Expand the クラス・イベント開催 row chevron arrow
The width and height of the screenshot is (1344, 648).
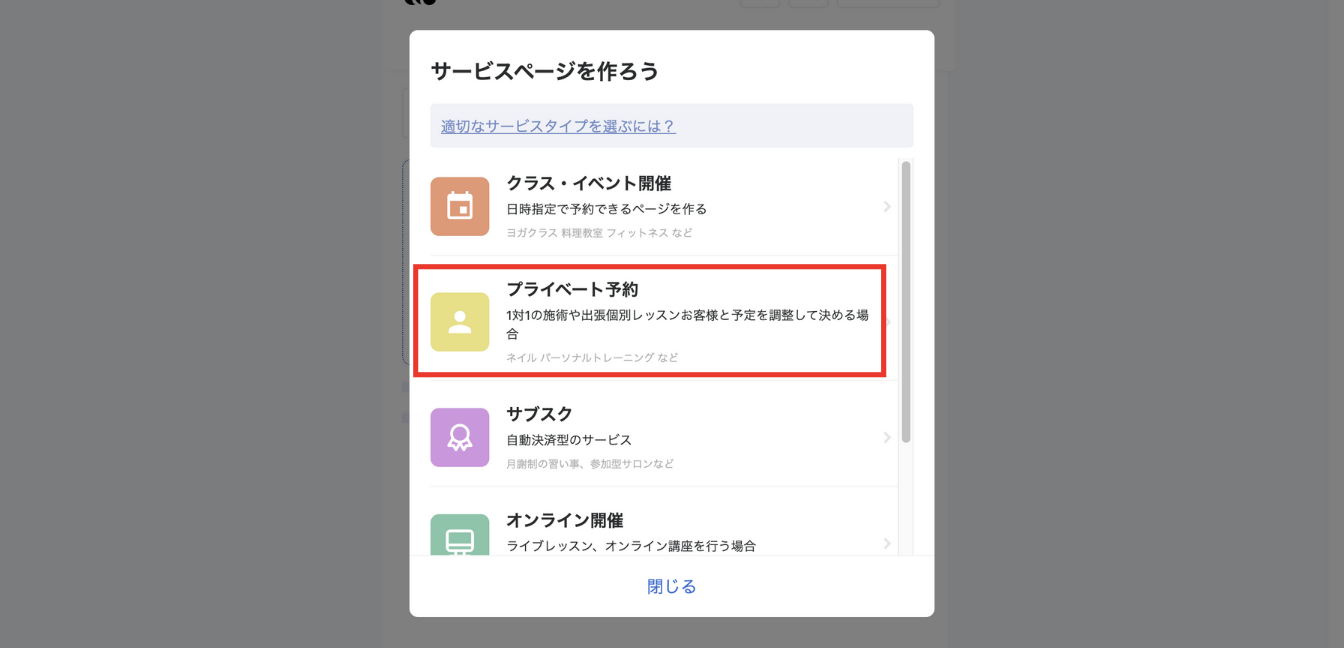pos(887,207)
